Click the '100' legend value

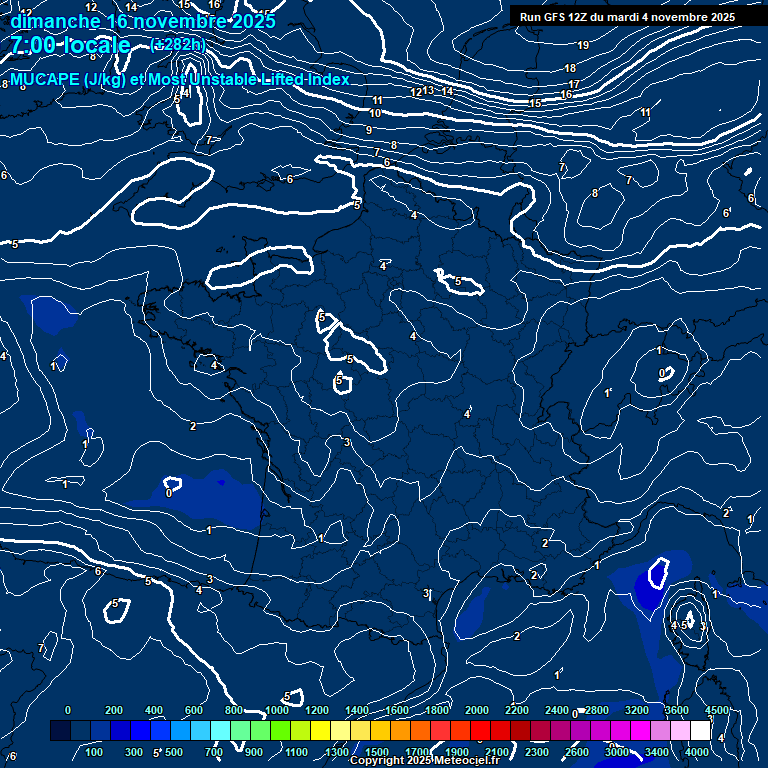(94, 752)
